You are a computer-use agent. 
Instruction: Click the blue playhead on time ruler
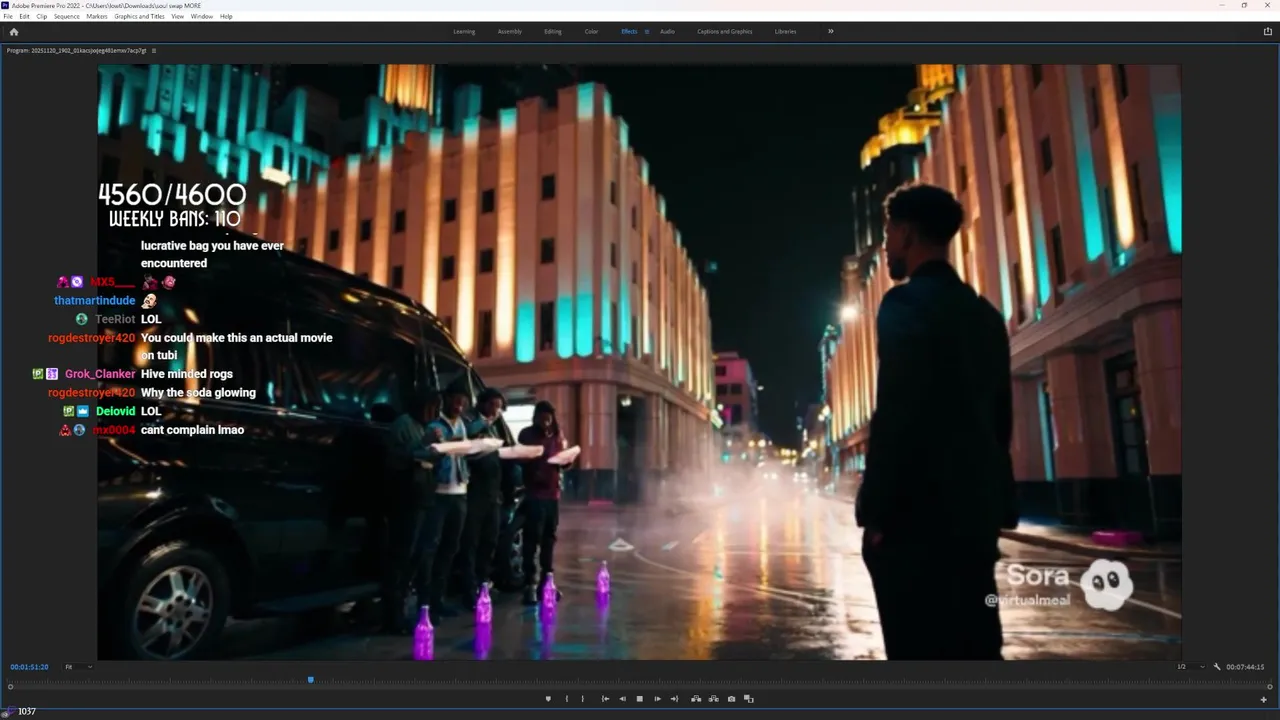[x=311, y=680]
